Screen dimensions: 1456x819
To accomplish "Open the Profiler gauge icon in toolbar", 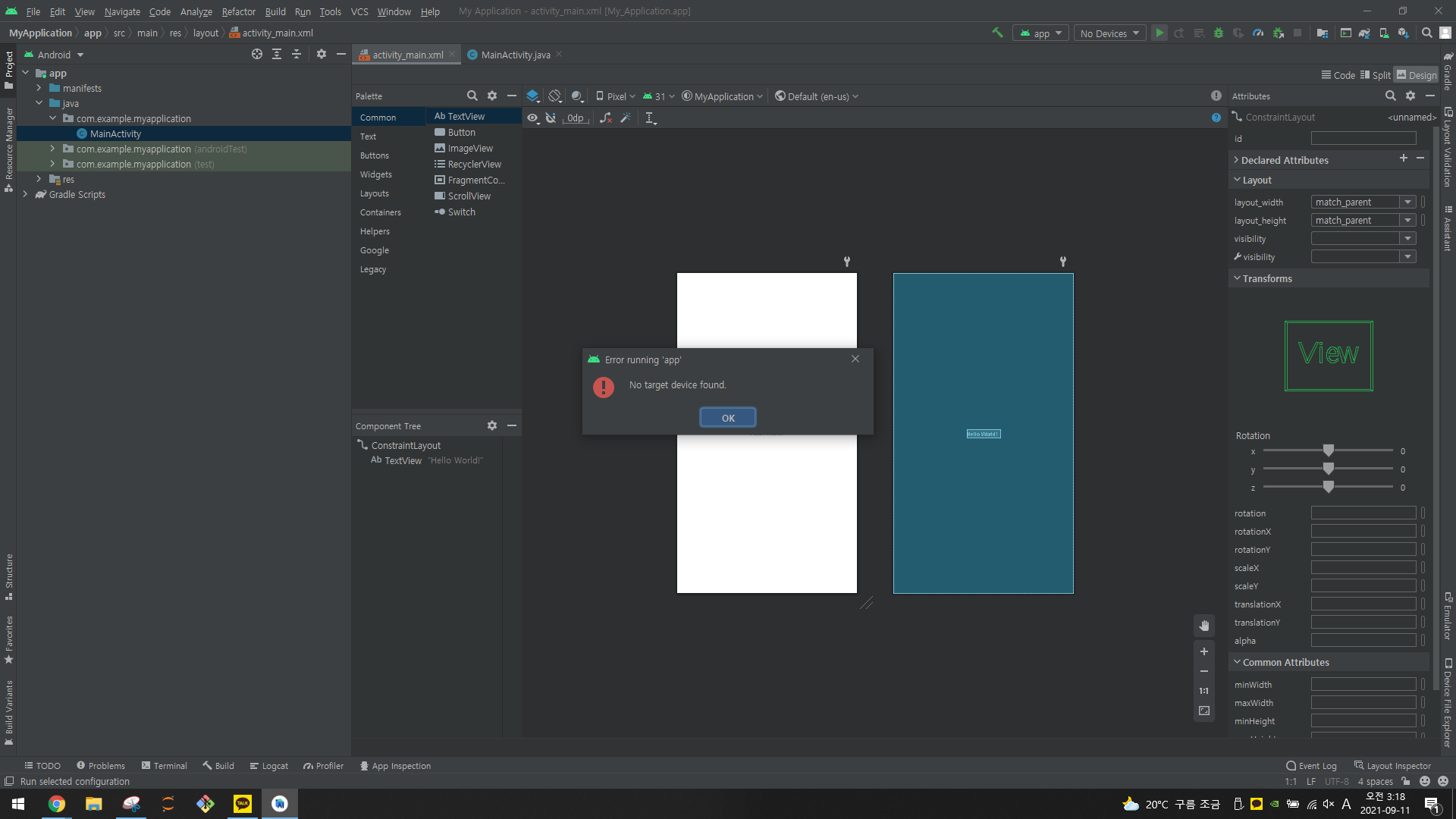I will [1258, 33].
